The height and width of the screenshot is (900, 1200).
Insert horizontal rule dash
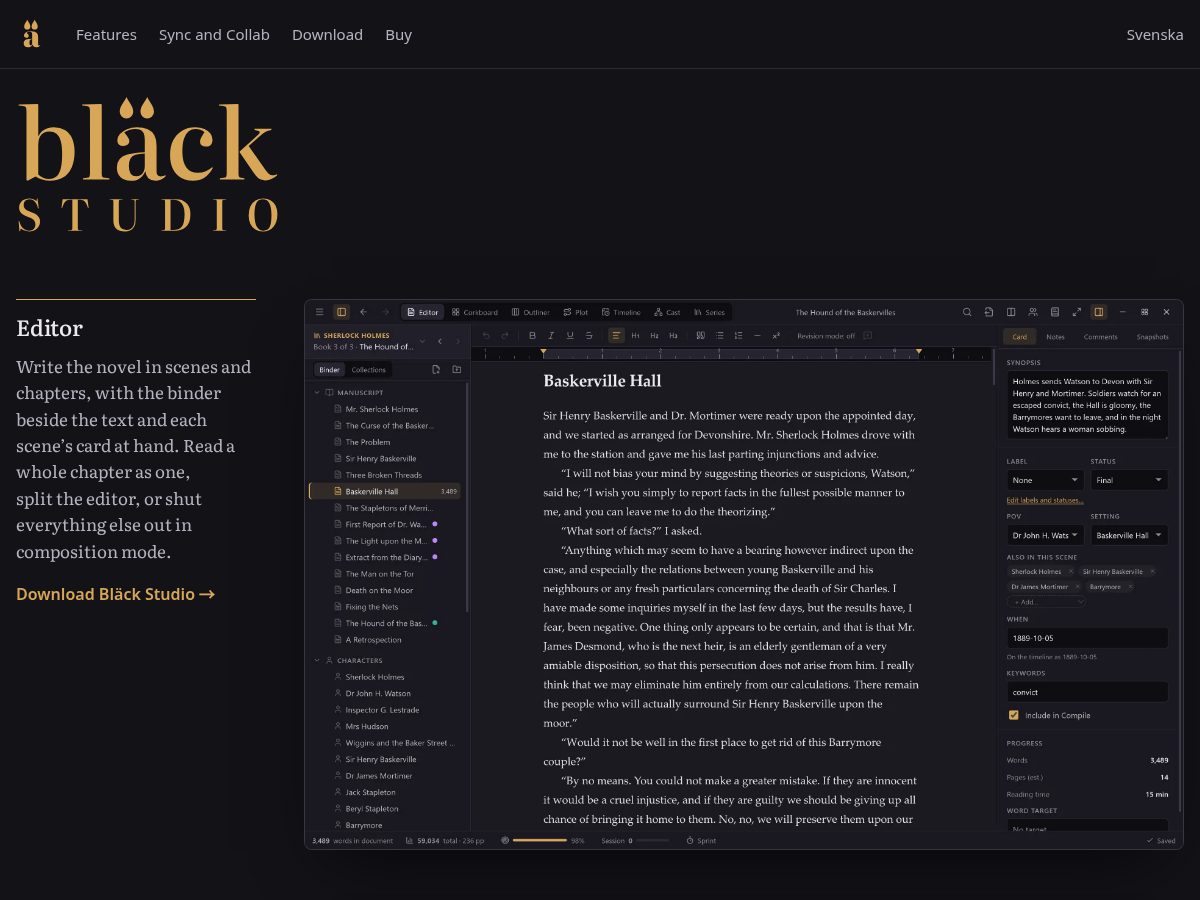(x=757, y=335)
